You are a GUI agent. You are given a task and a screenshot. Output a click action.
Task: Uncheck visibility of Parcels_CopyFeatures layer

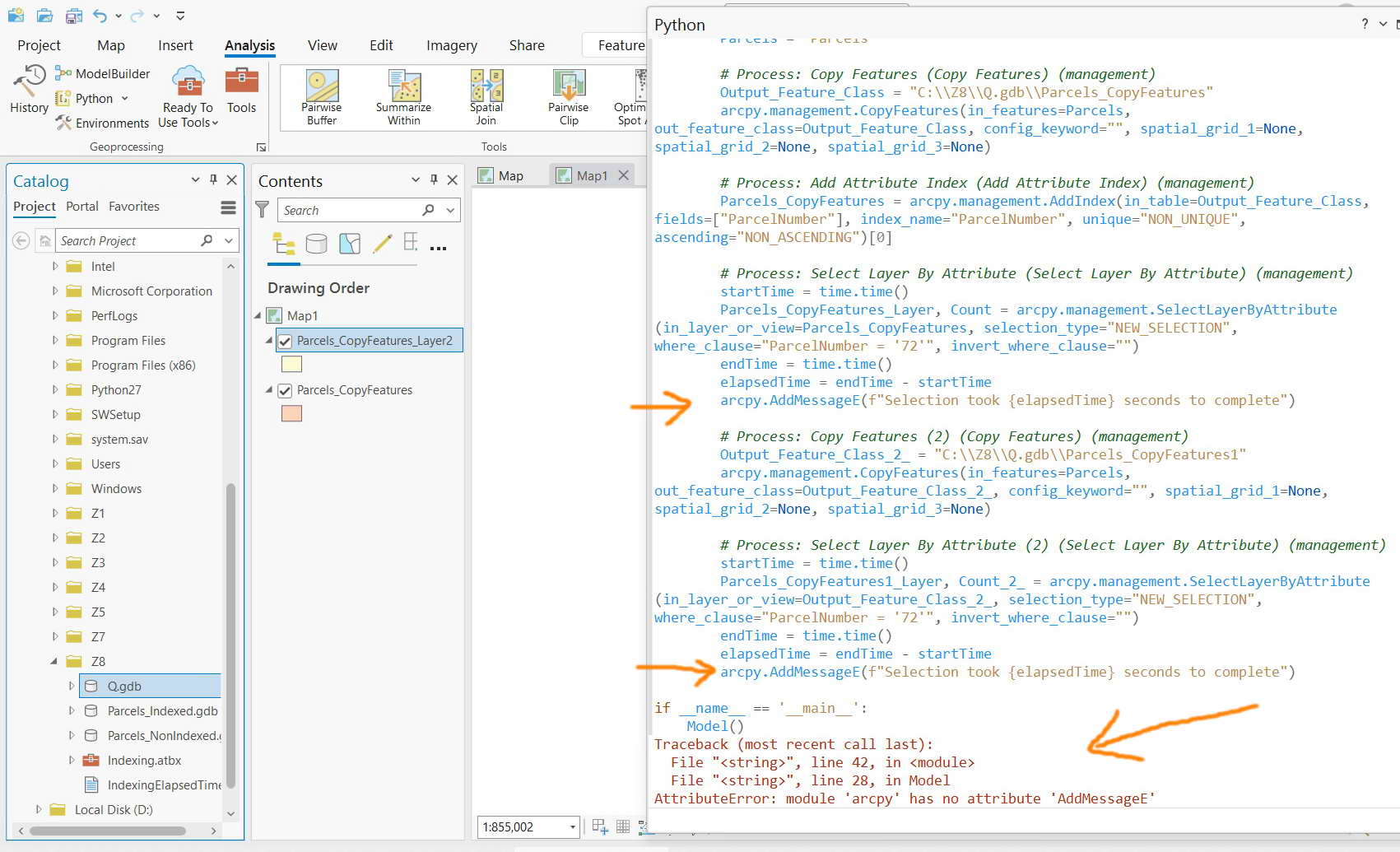click(x=284, y=390)
